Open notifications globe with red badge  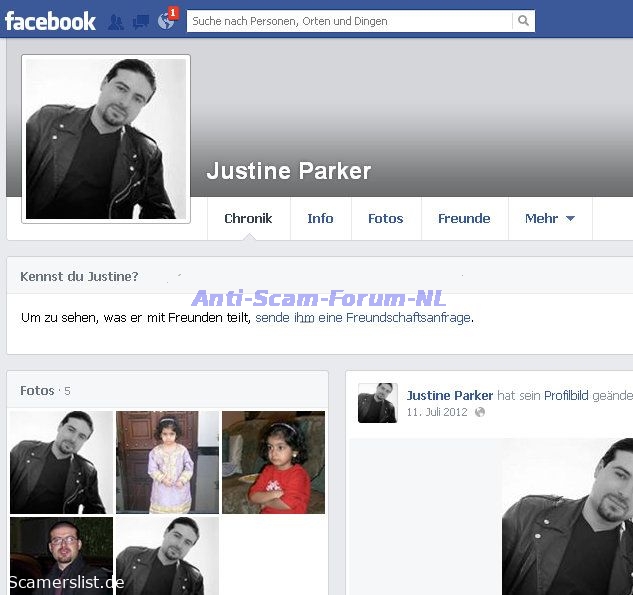click(166, 21)
